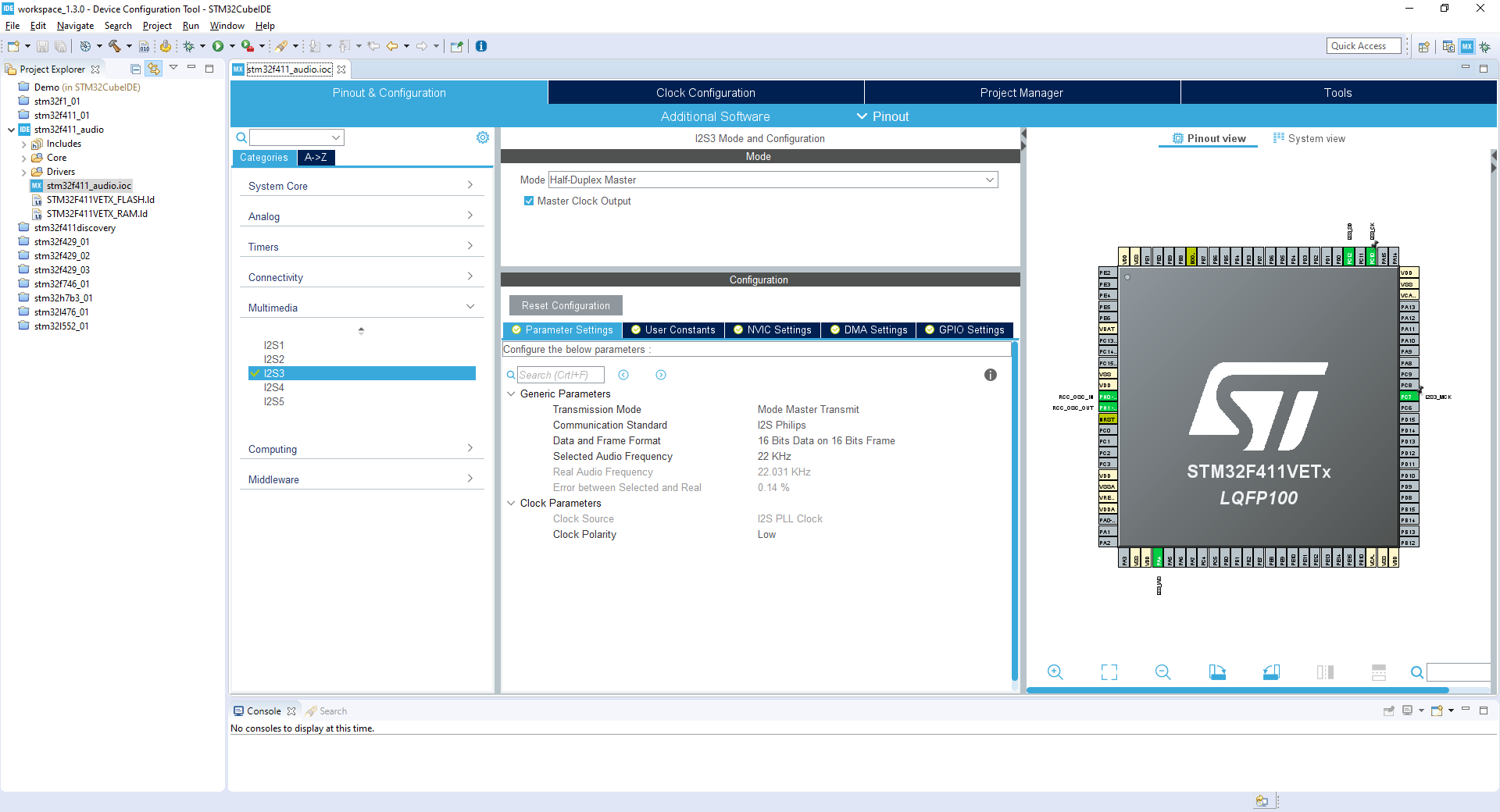Open the Additional Software link
Screen dimensions: 1500x812
[716, 116]
